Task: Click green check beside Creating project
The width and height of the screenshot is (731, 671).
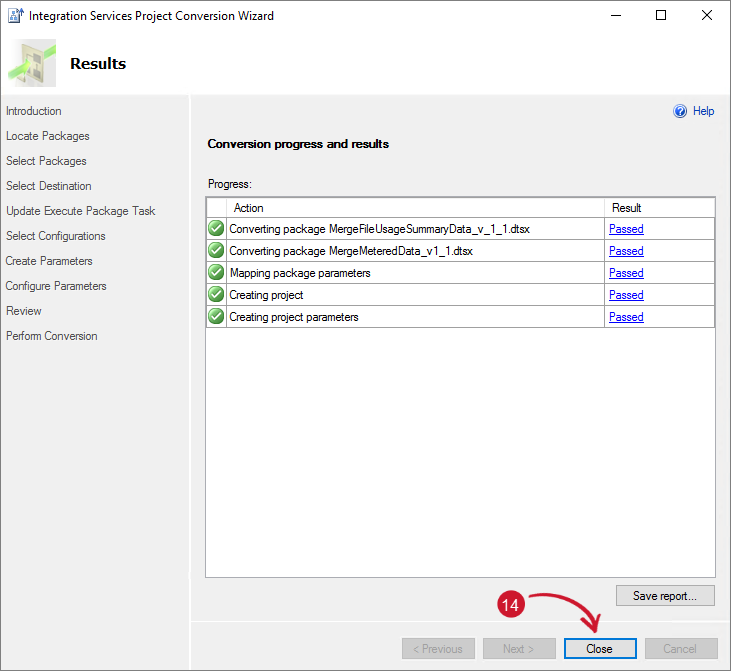Action: (216, 295)
